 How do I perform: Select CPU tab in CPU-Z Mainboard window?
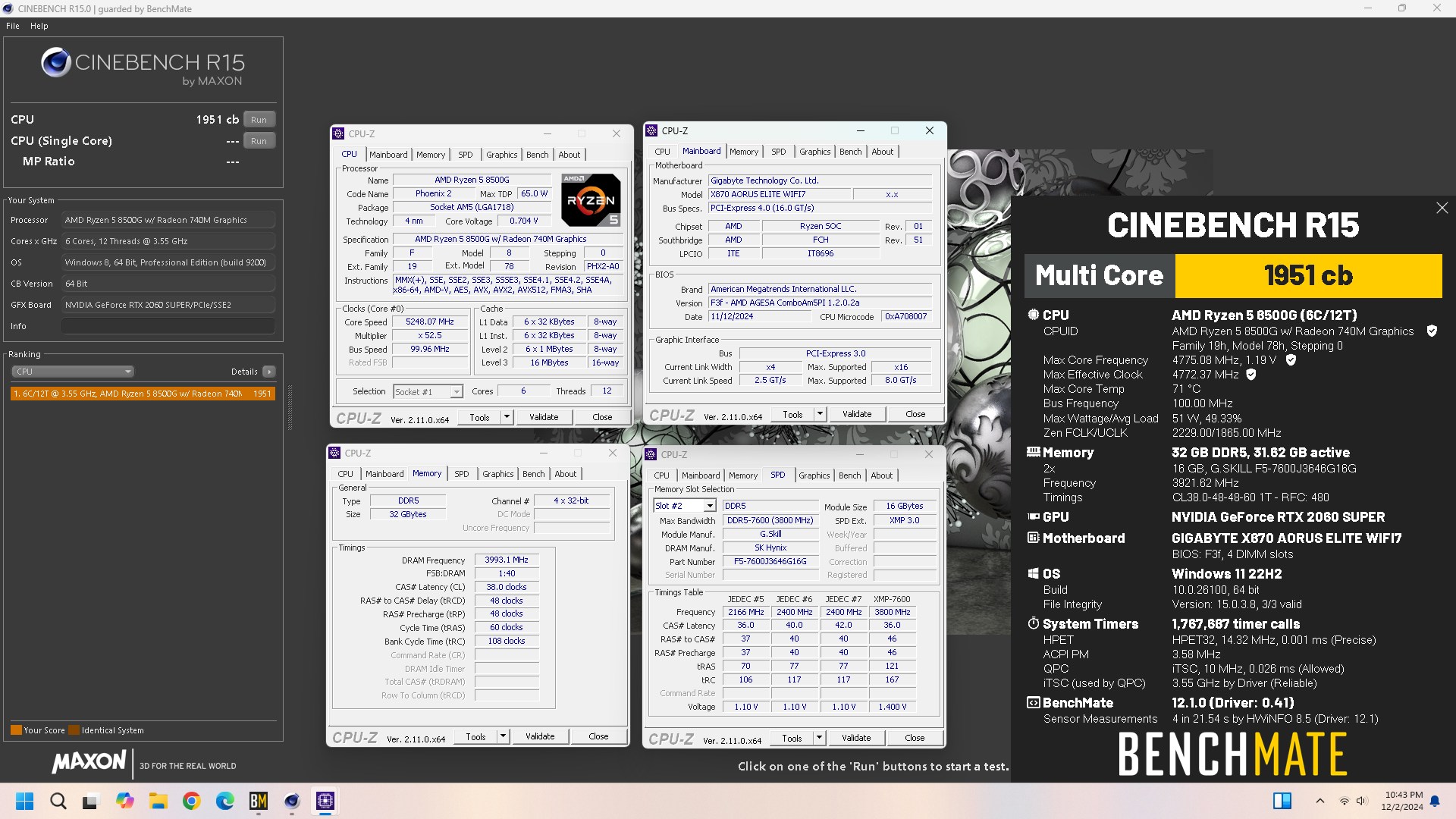pos(662,152)
